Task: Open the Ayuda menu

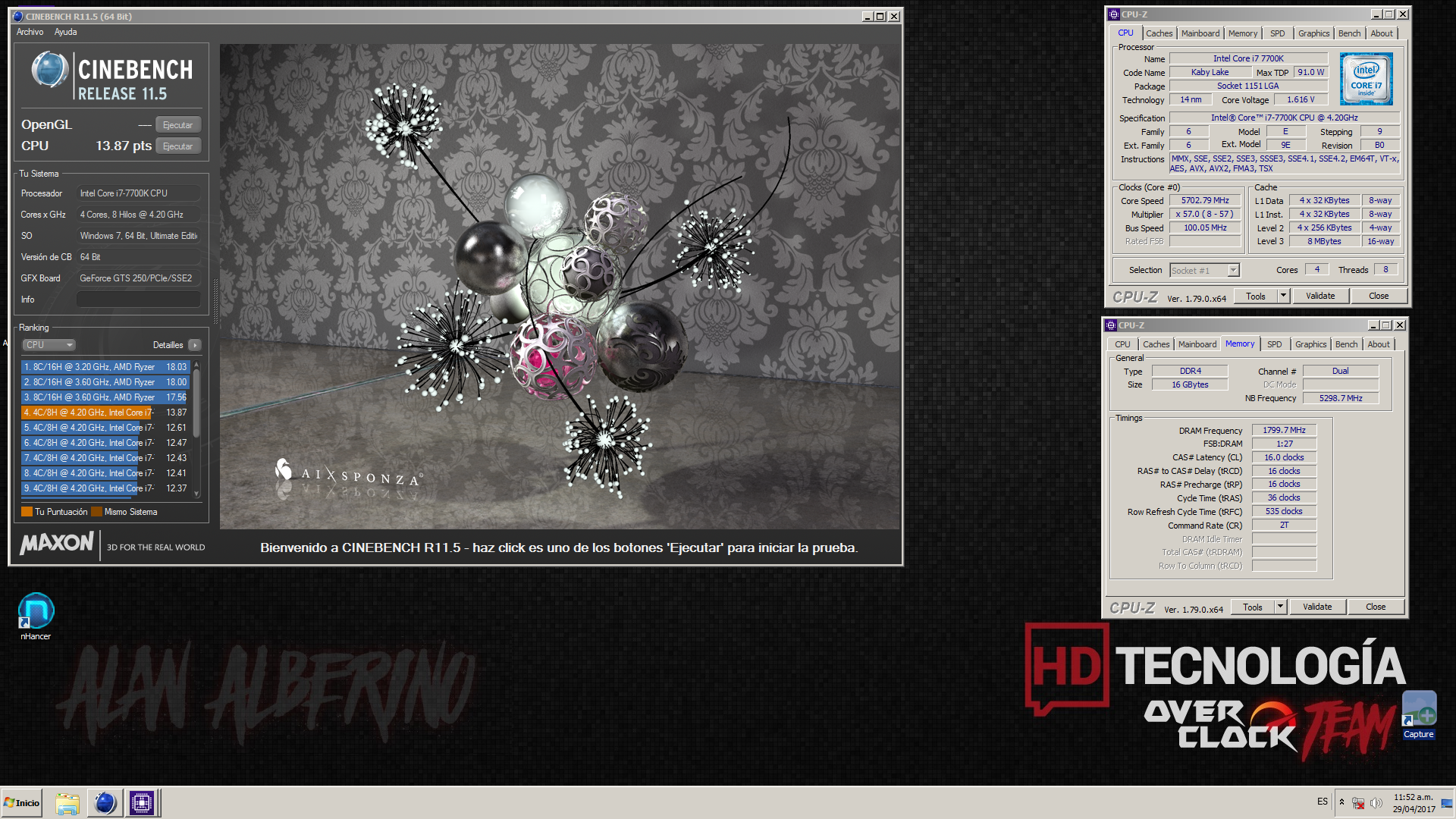Action: point(65,32)
